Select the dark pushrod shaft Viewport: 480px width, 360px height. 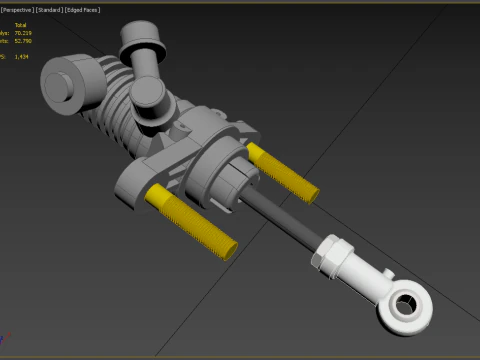(x=280, y=217)
